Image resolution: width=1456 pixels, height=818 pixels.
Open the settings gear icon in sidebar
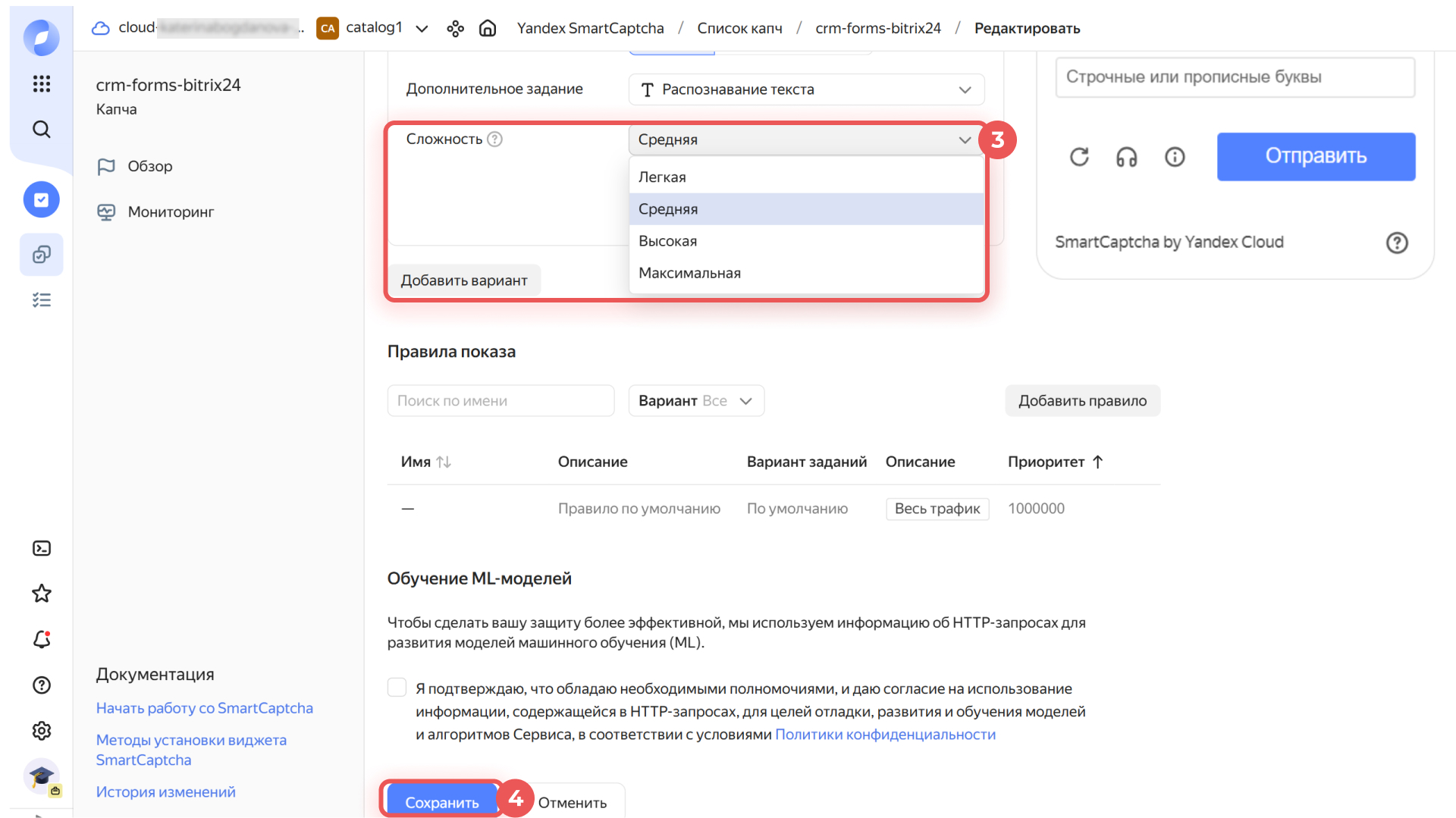(42, 731)
